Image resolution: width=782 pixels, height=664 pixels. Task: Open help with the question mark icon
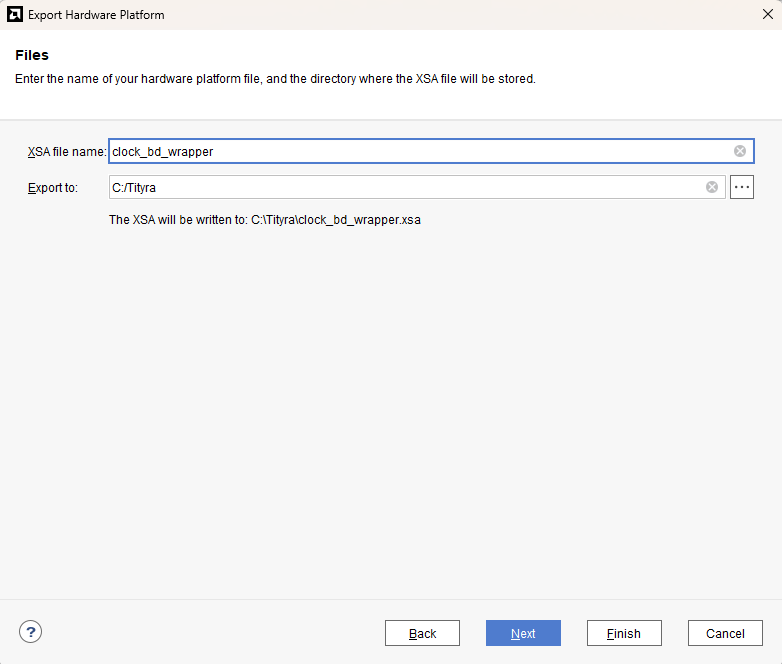point(31,631)
